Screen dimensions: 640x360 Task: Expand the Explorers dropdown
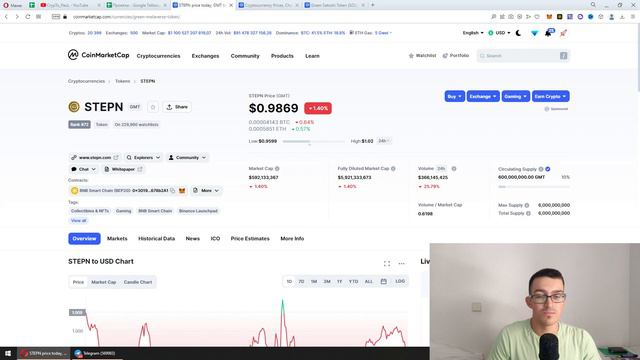[x=143, y=158]
